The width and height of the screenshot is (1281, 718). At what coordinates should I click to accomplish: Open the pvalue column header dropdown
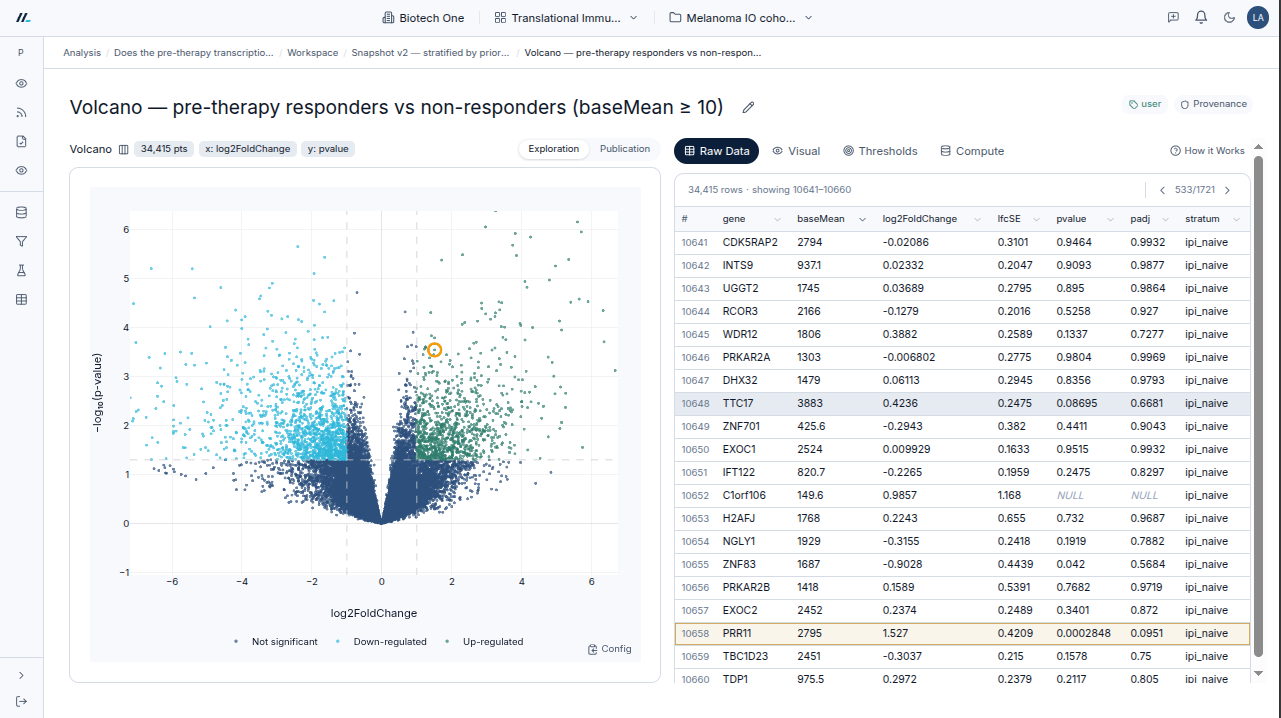[x=1110, y=219]
